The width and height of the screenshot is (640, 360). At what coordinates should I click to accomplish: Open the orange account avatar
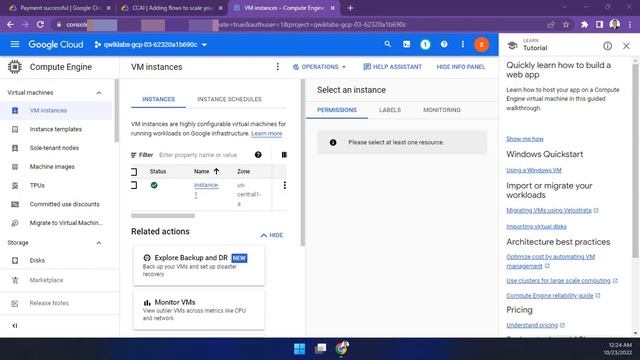click(482, 44)
